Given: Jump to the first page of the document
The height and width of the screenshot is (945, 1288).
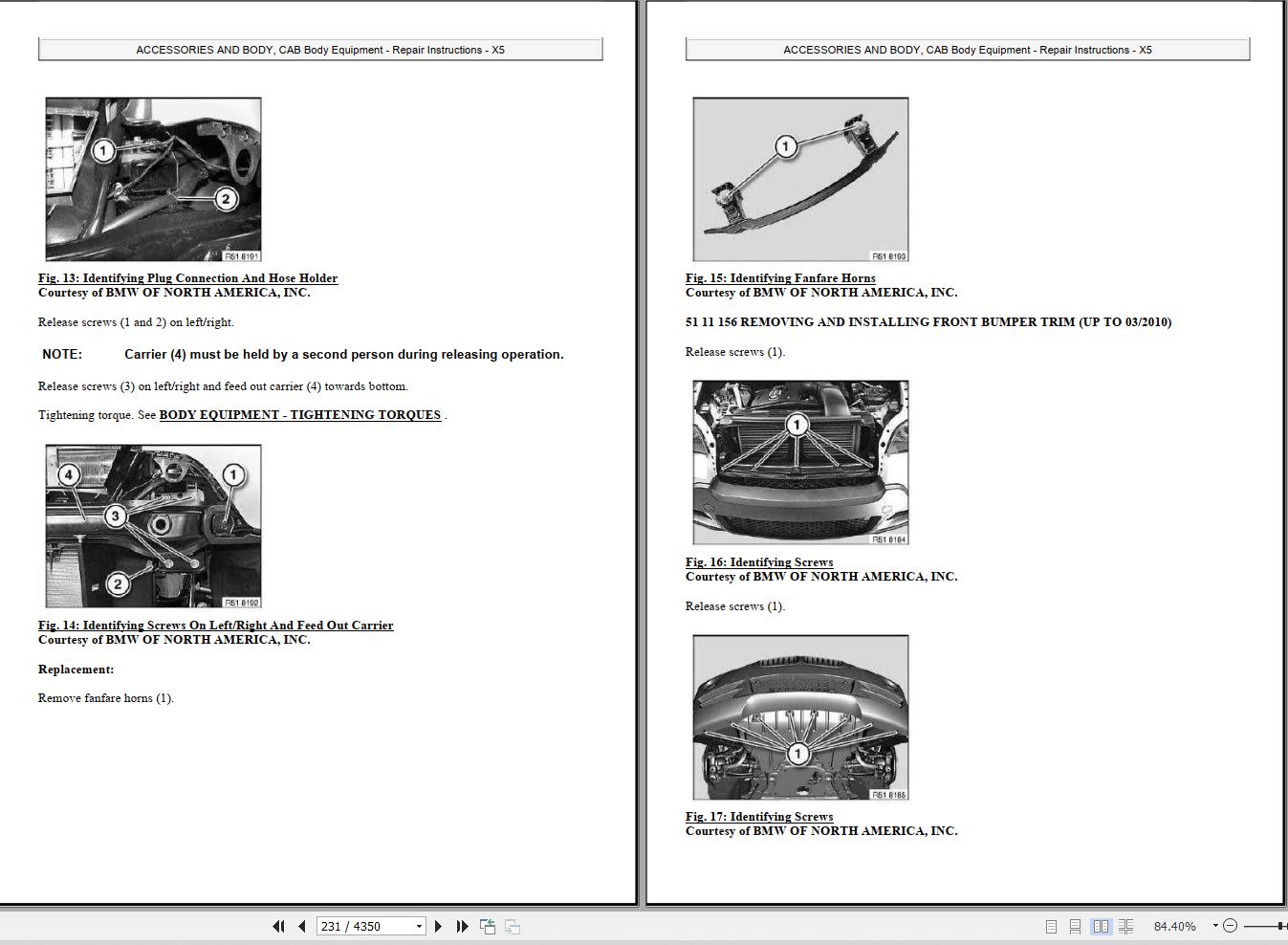Looking at the screenshot, I should pyautogui.click(x=278, y=926).
